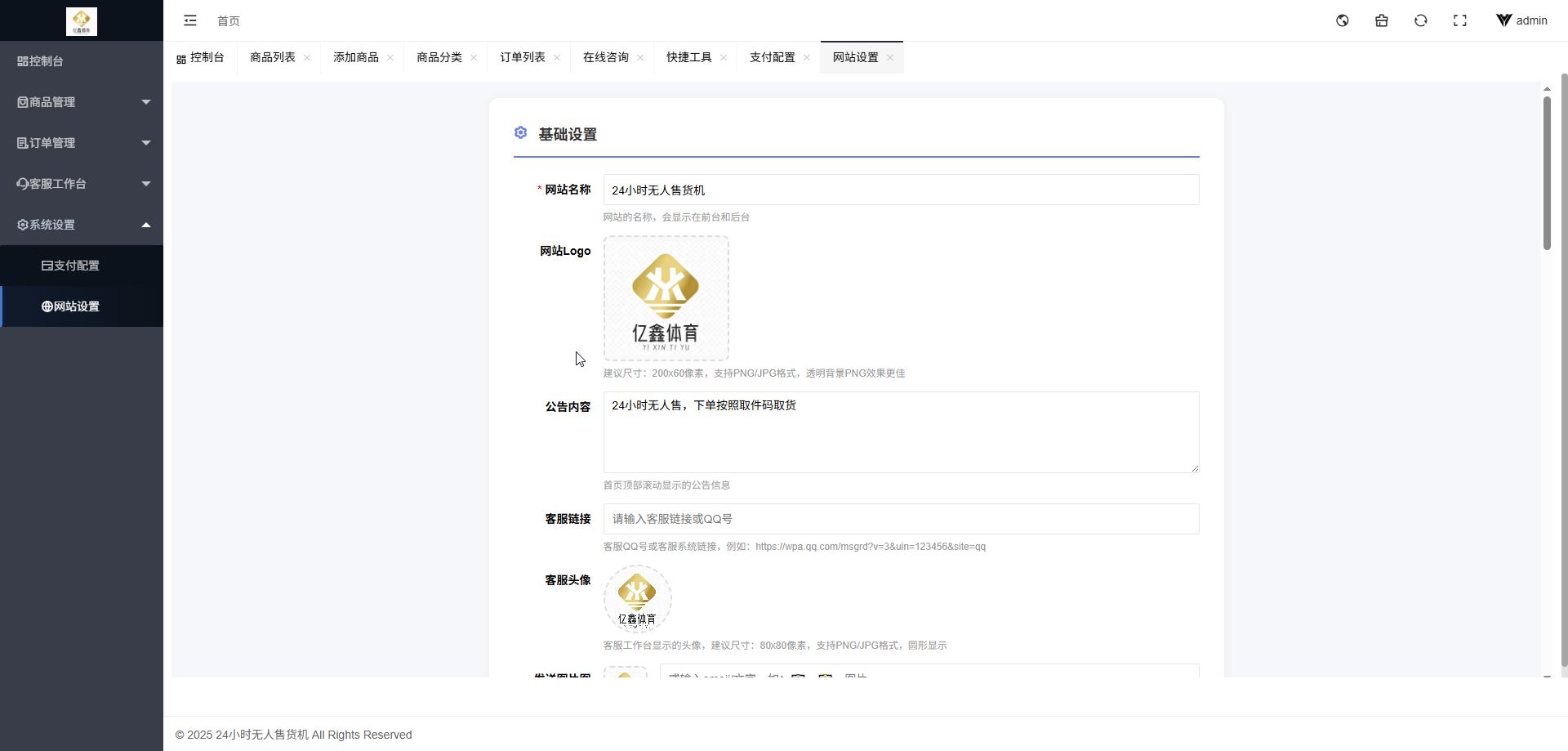Switch to the 在线咨询 tab
1568x751 pixels.
[606, 57]
